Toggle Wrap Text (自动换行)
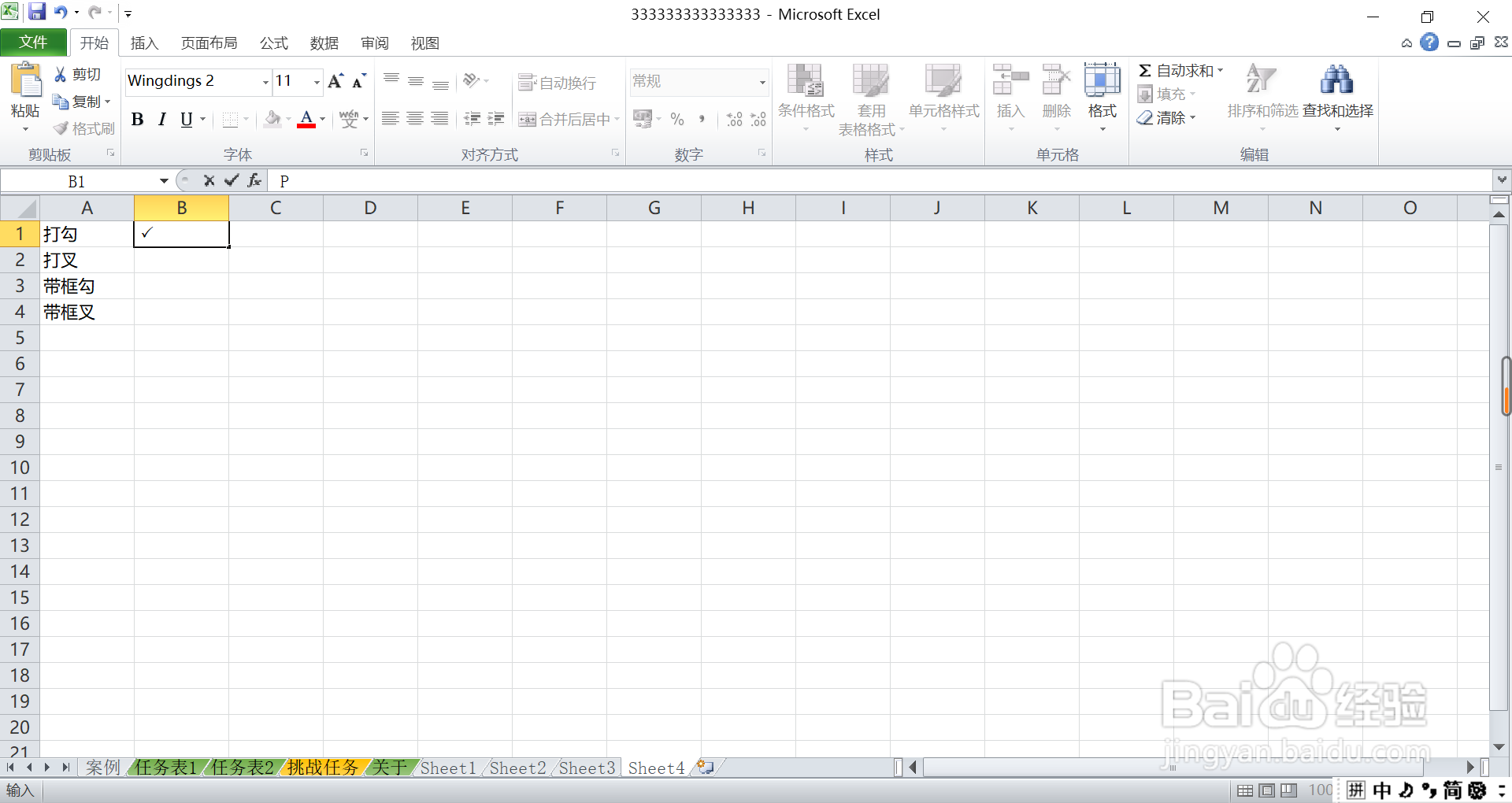The width and height of the screenshot is (1512, 803). [557, 83]
